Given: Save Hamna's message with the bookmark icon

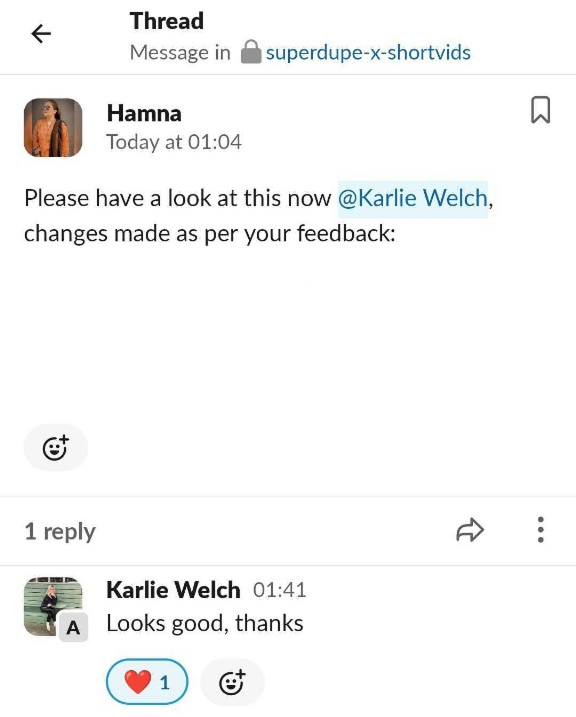Looking at the screenshot, I should tap(540, 110).
